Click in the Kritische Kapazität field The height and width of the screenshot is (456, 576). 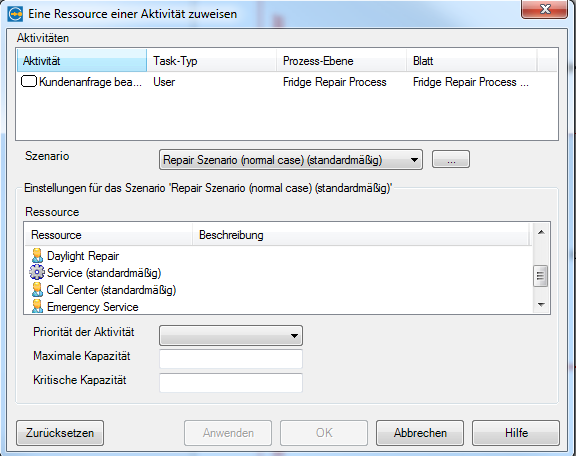(231, 383)
